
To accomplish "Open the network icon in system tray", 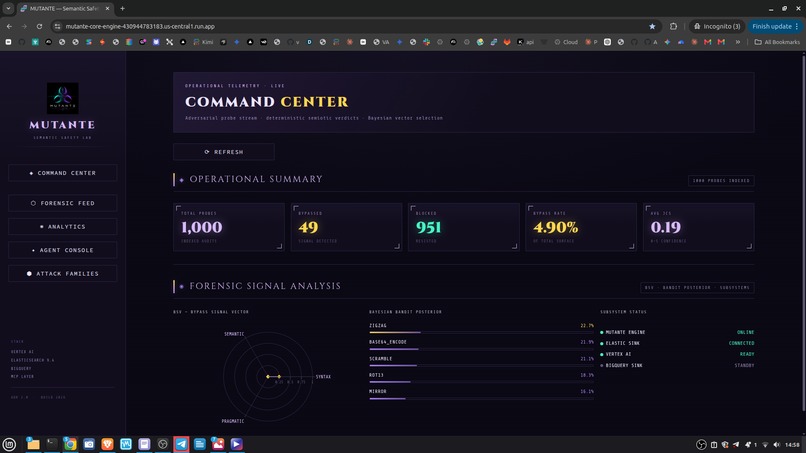I will (x=765, y=445).
